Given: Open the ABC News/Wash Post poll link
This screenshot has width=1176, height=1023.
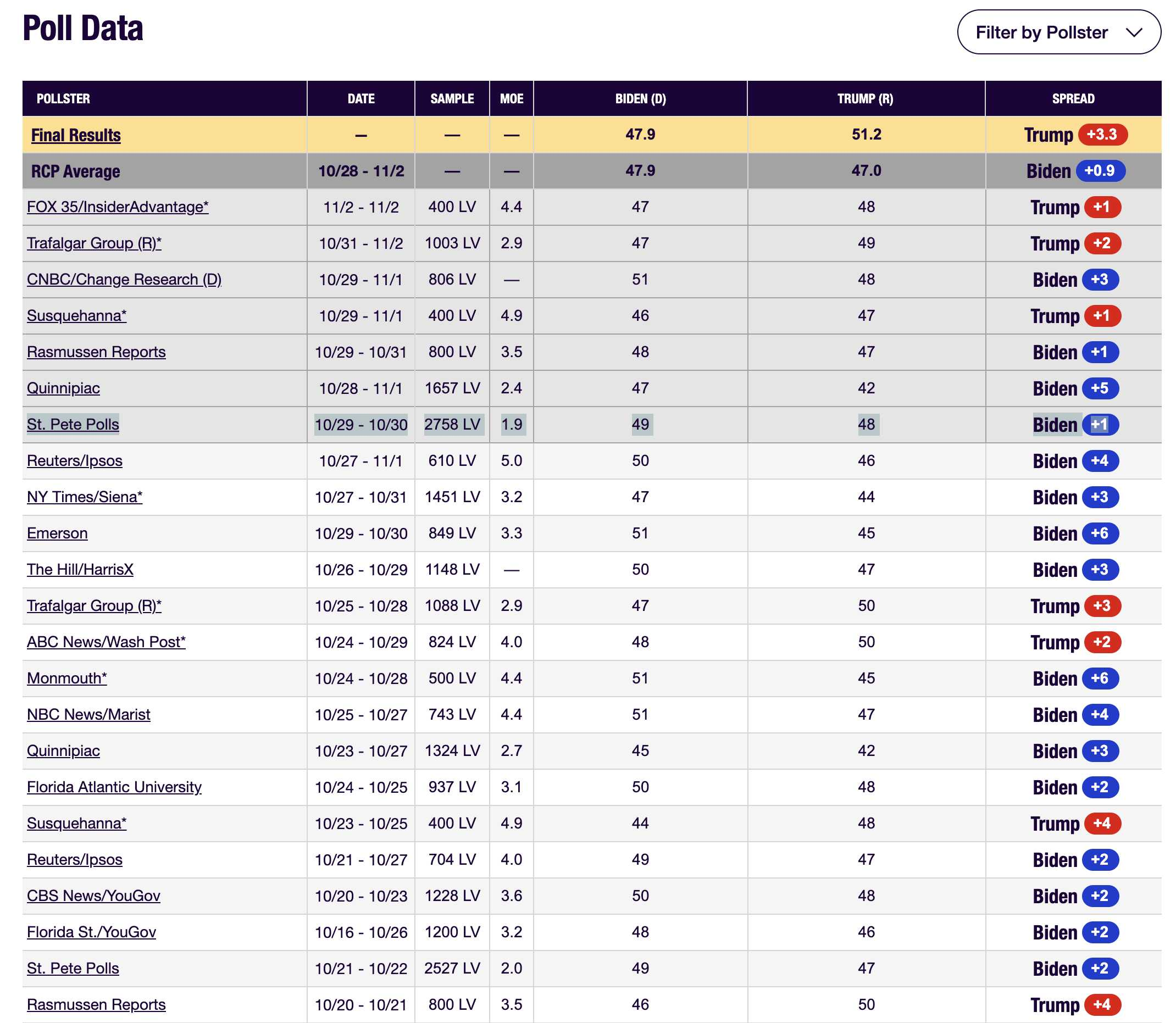Looking at the screenshot, I should tap(106, 642).
